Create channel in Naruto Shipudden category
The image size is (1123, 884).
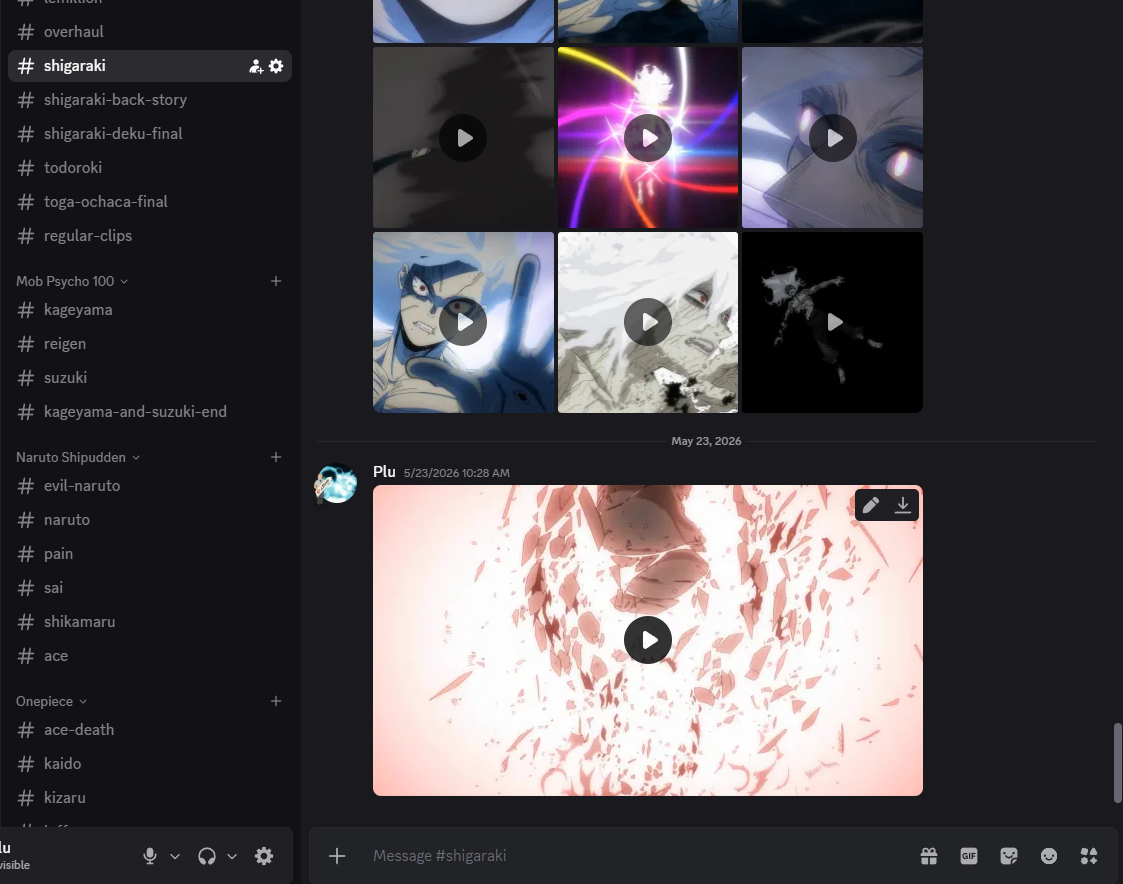pos(276,457)
